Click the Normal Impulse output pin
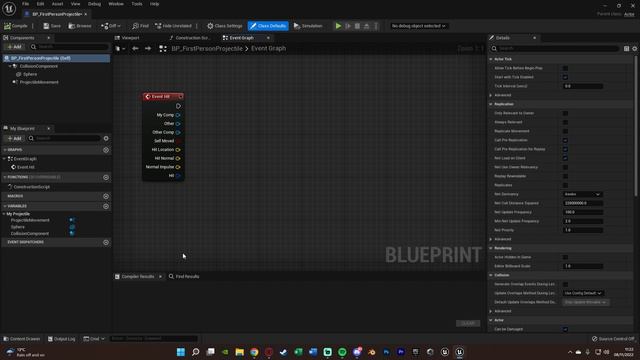 [x=178, y=167]
